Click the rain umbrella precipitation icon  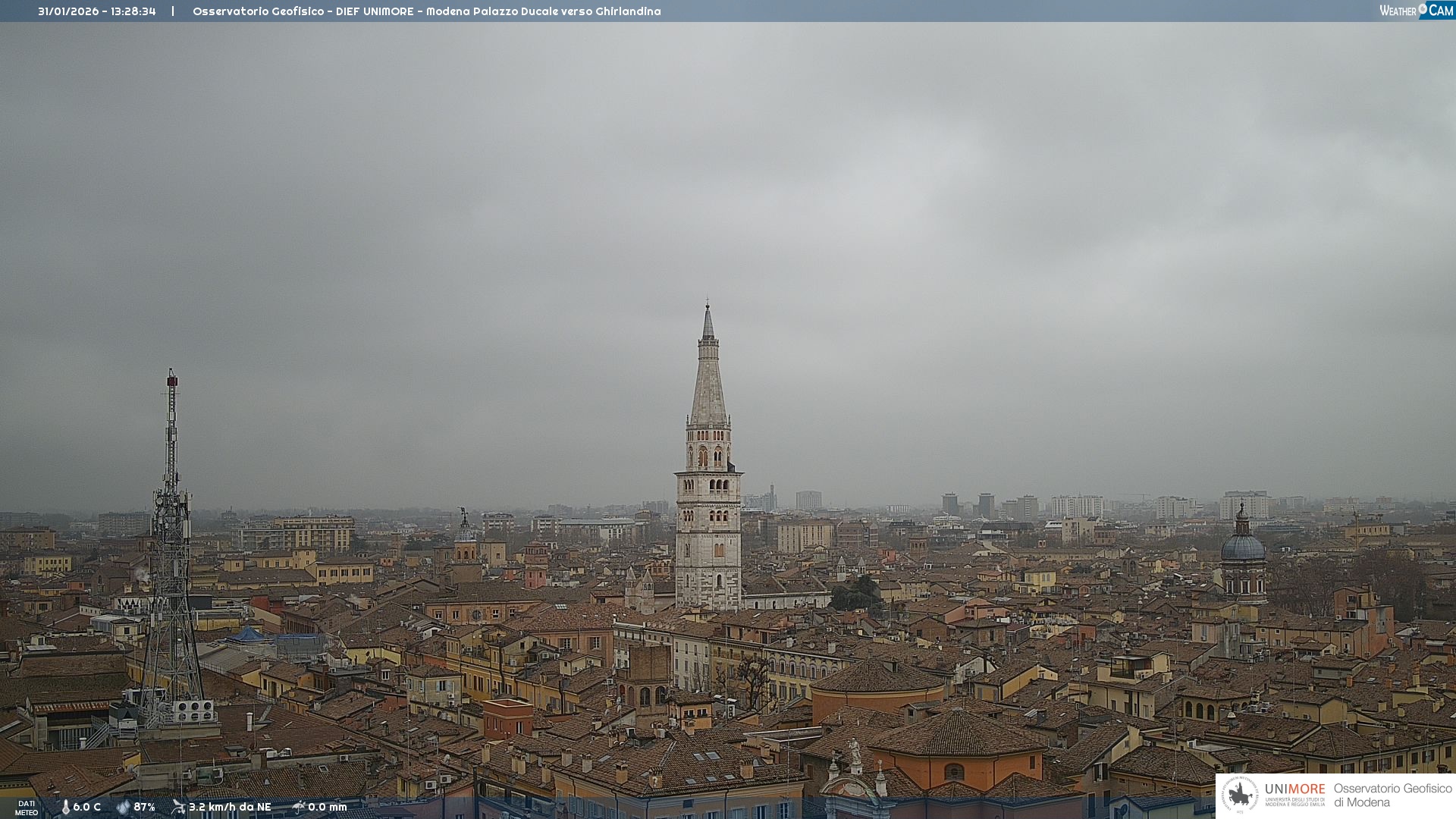[299, 807]
